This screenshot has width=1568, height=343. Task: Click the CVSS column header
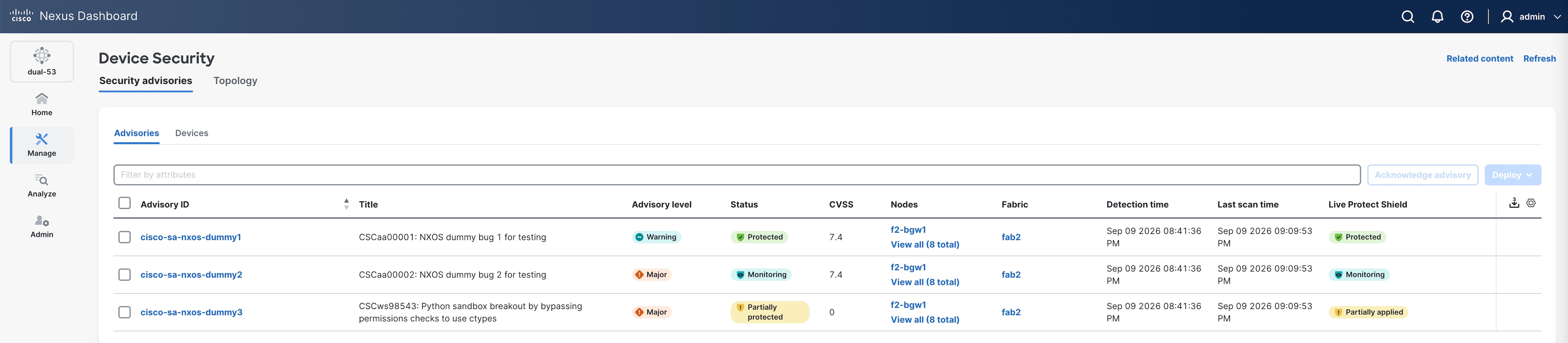[x=841, y=205]
